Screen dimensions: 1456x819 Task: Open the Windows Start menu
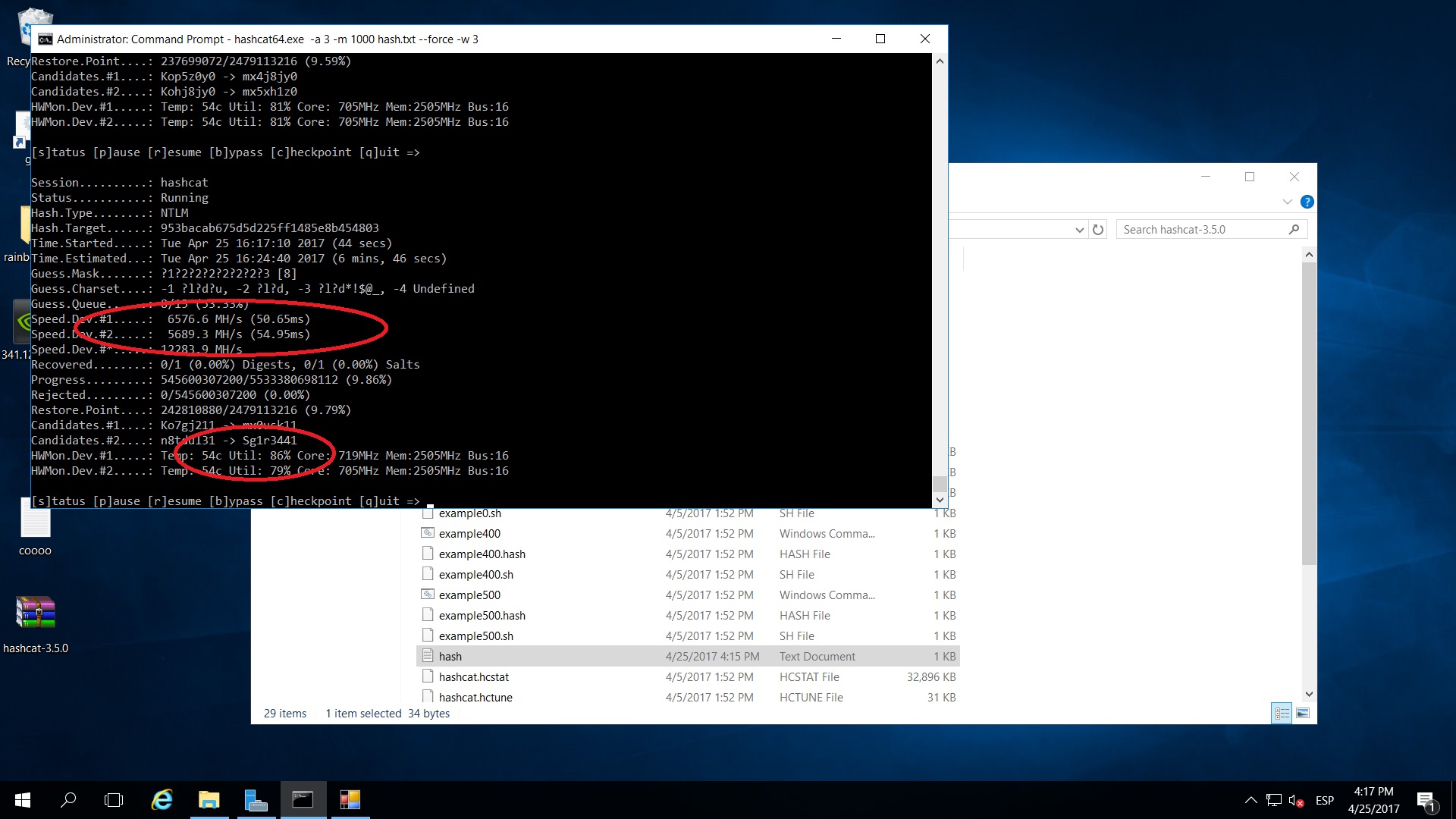(x=23, y=800)
